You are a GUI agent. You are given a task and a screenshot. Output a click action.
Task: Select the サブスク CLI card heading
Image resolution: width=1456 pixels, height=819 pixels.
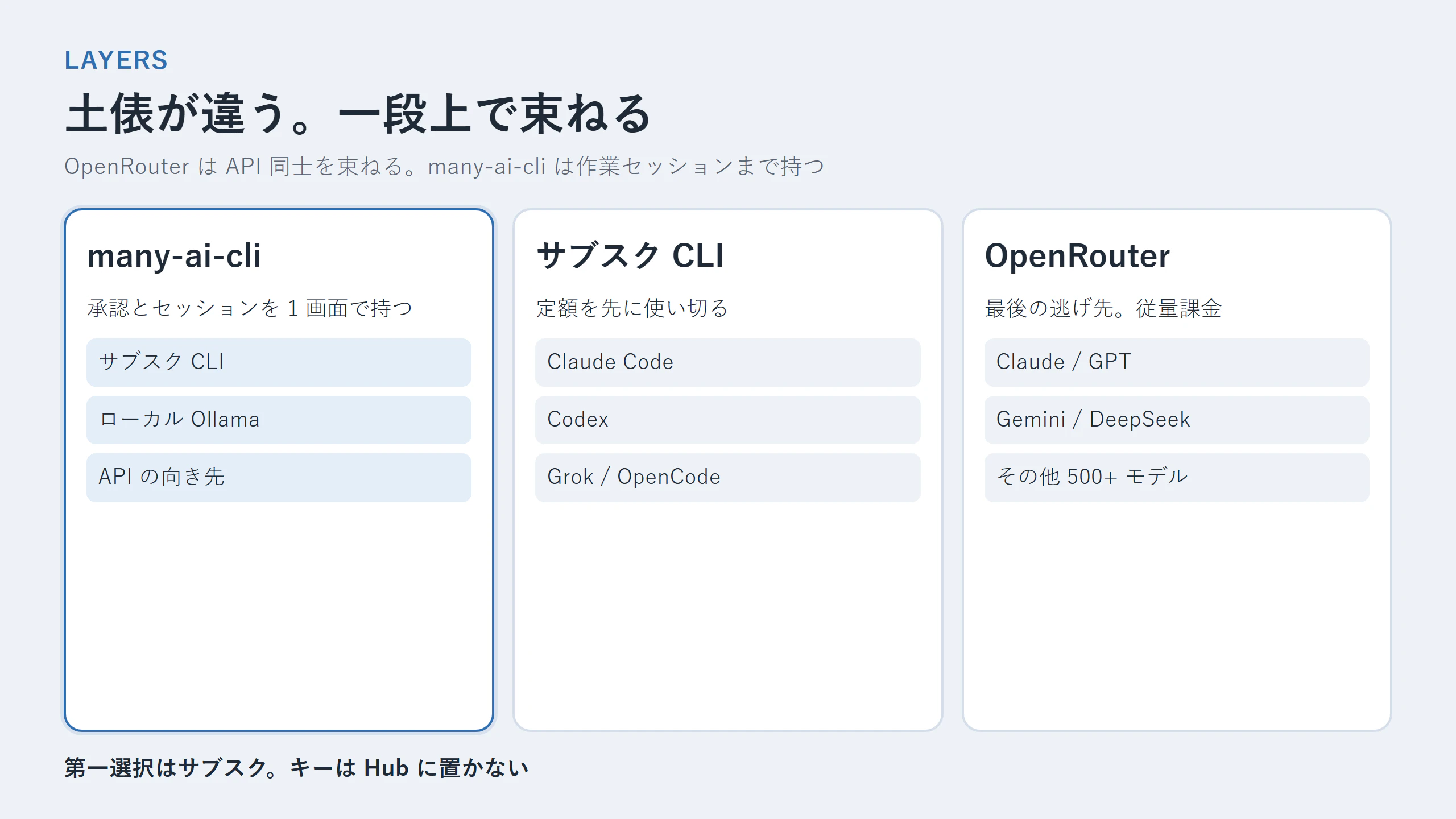tap(630, 255)
